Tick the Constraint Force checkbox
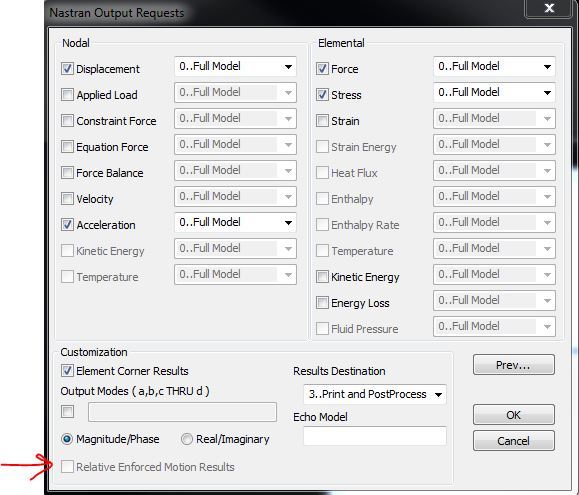579x495 pixels. tap(67, 121)
